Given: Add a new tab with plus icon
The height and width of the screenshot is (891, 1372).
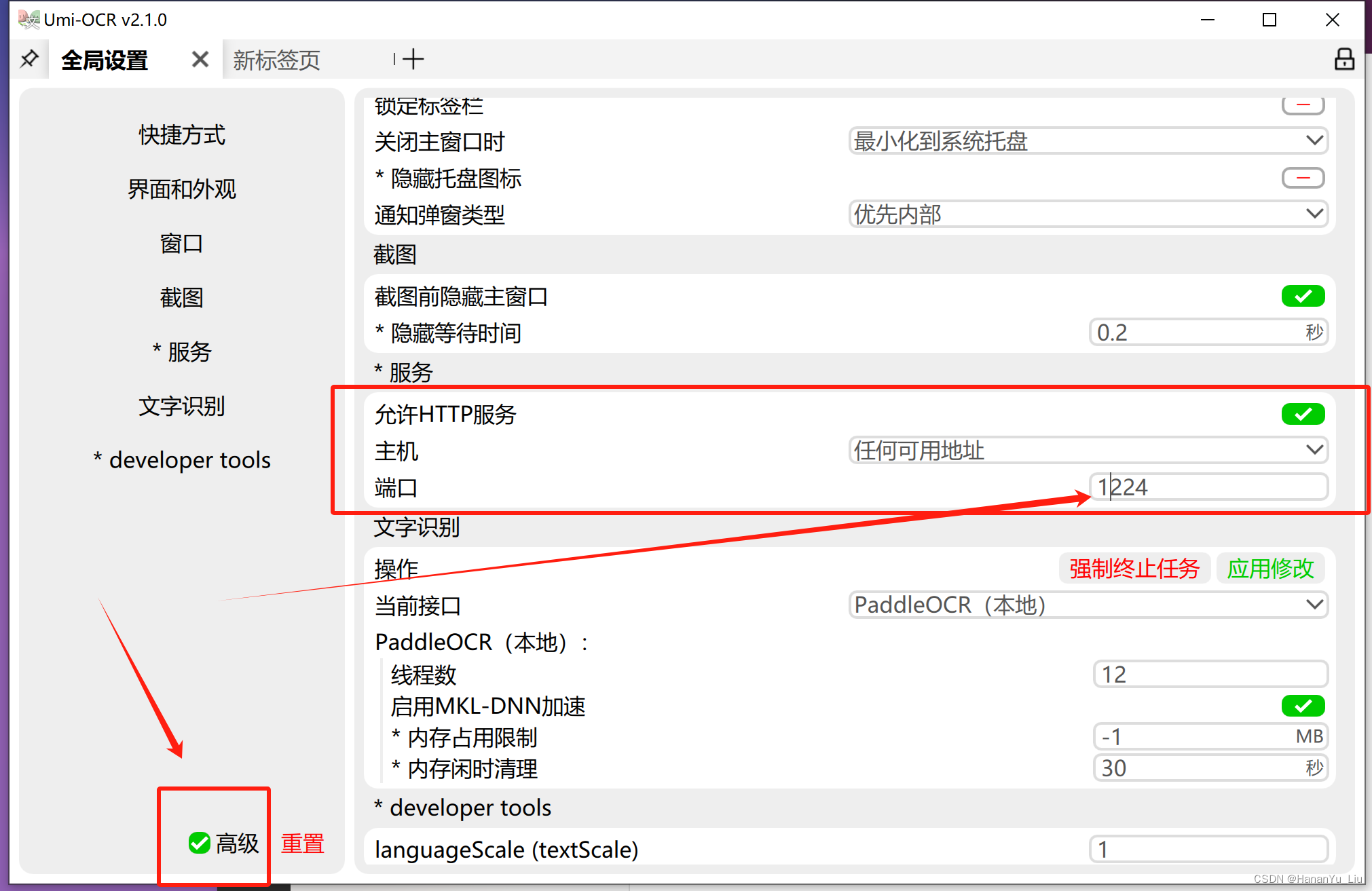Looking at the screenshot, I should [x=413, y=59].
